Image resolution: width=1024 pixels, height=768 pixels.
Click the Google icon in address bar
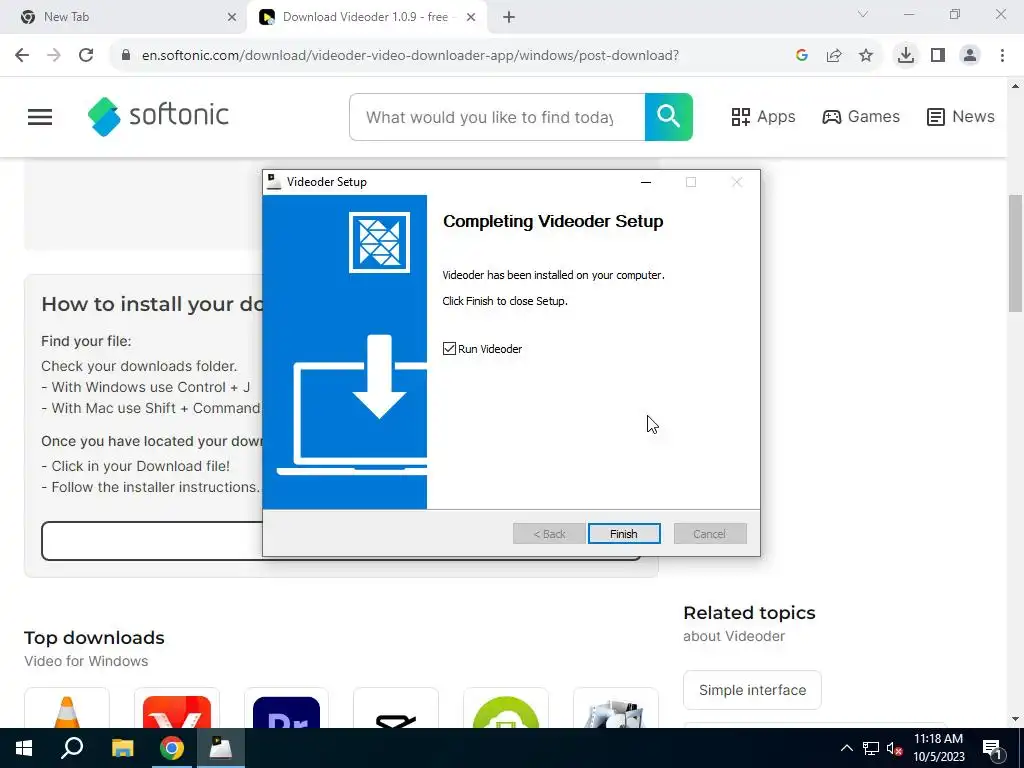[802, 55]
